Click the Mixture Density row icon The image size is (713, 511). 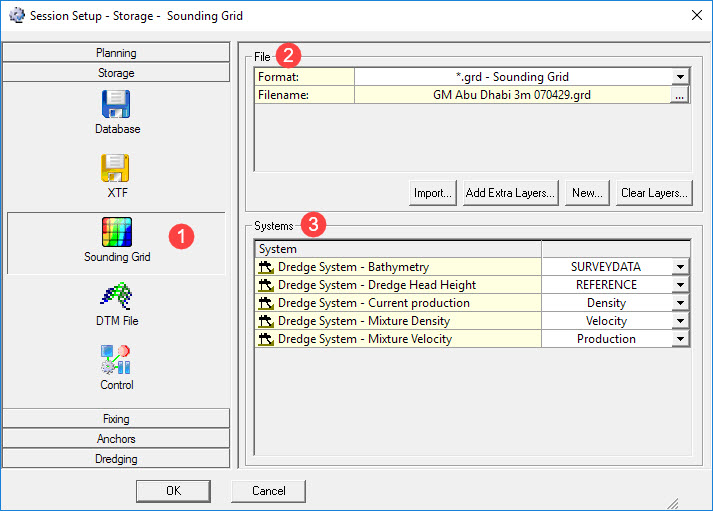point(266,321)
